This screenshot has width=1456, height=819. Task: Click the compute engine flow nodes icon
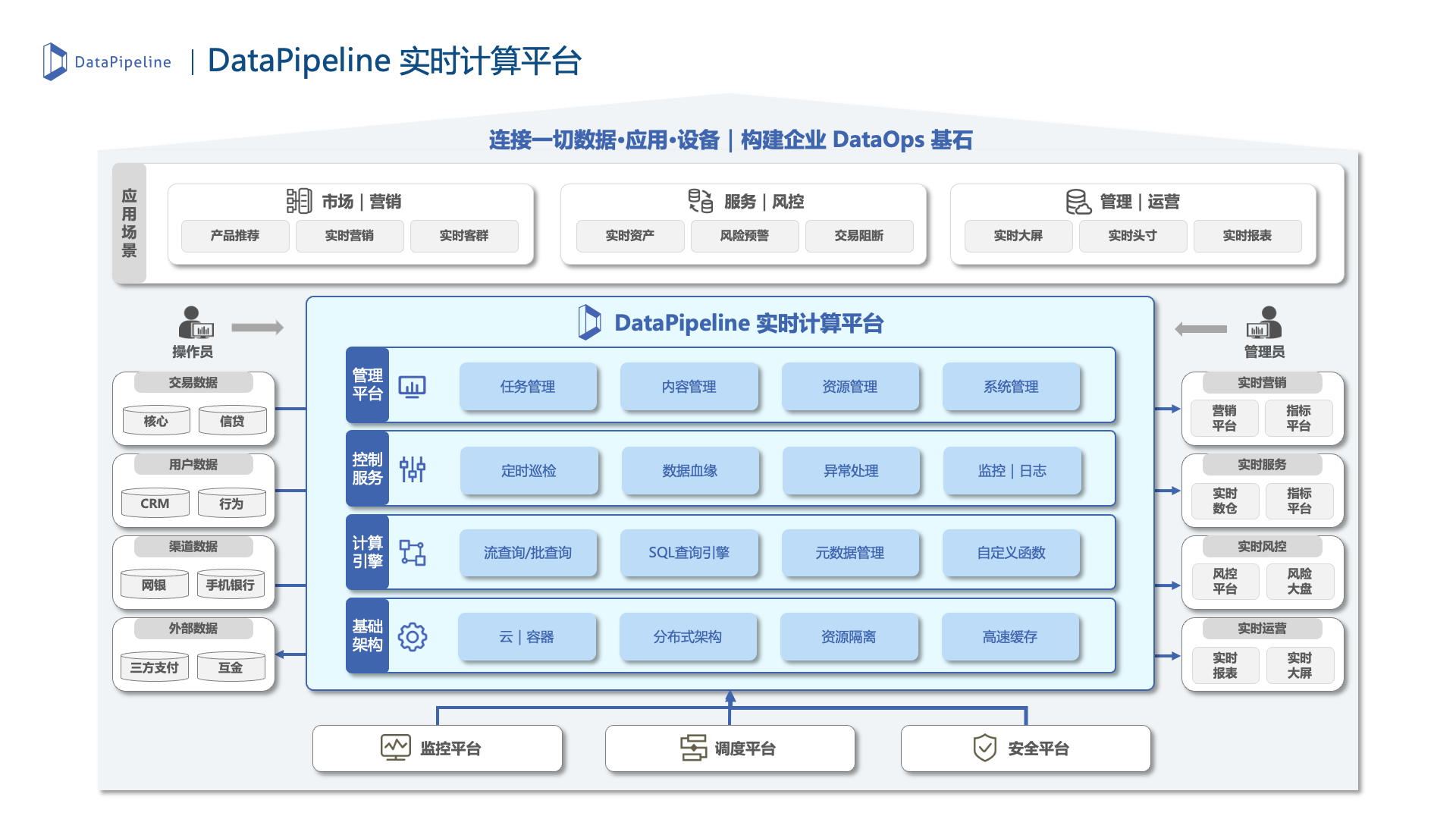413,553
